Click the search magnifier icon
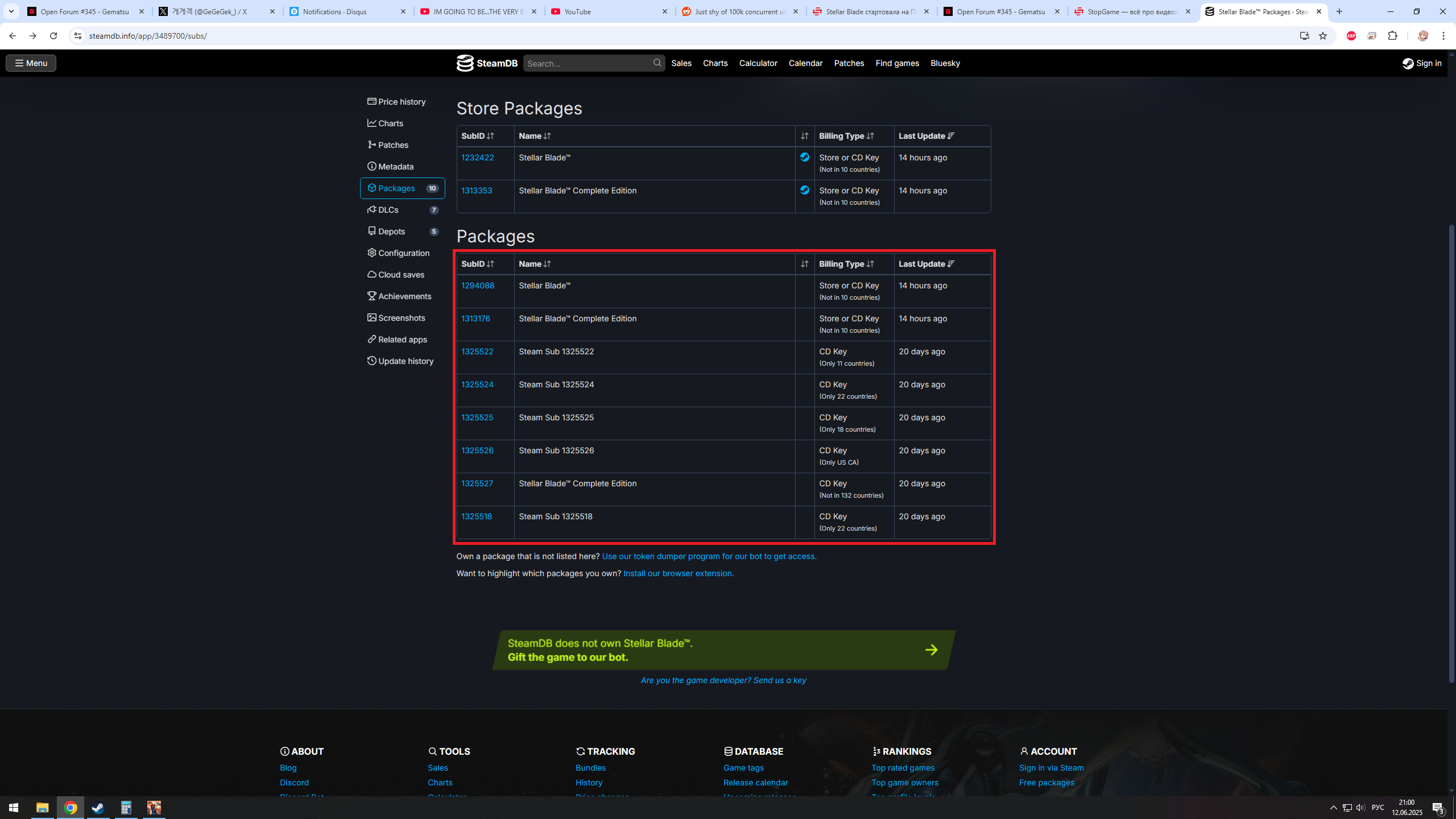The image size is (1456, 819). tap(657, 63)
